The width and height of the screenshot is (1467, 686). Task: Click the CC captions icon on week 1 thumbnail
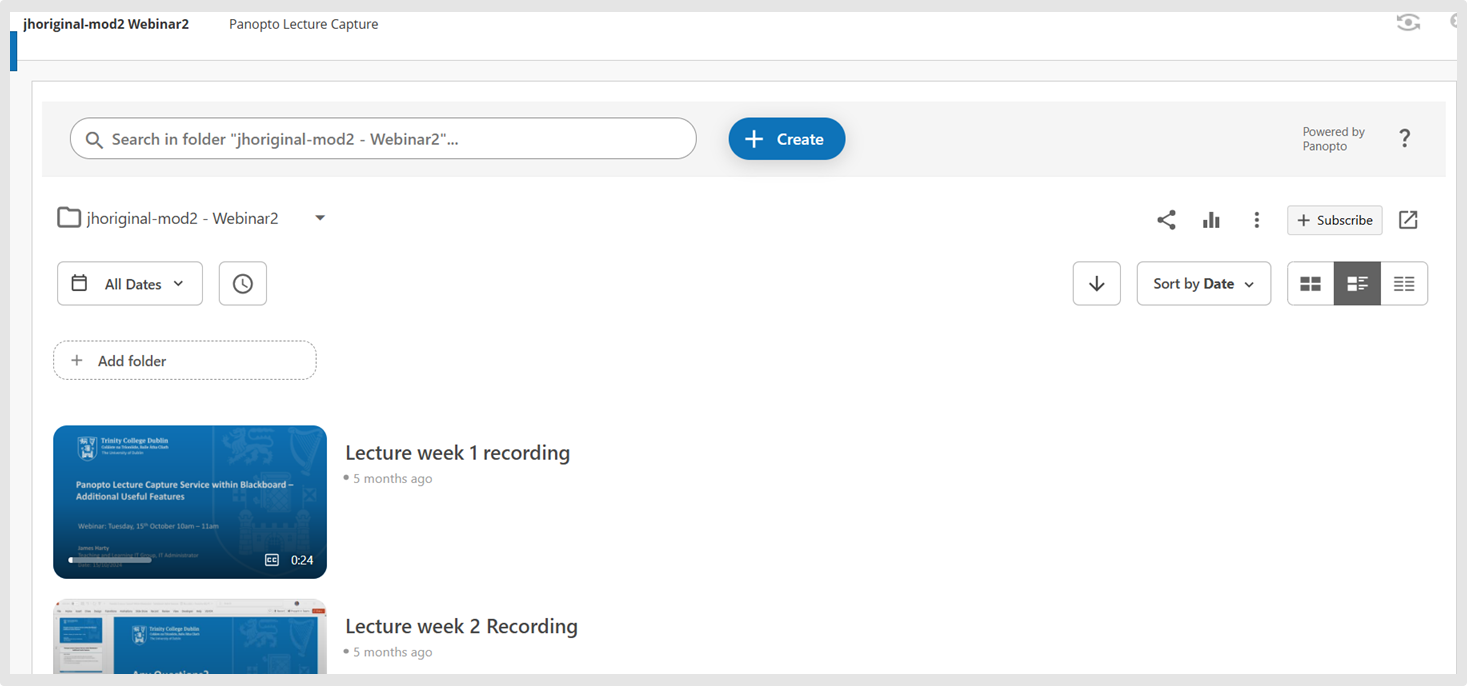click(x=272, y=560)
